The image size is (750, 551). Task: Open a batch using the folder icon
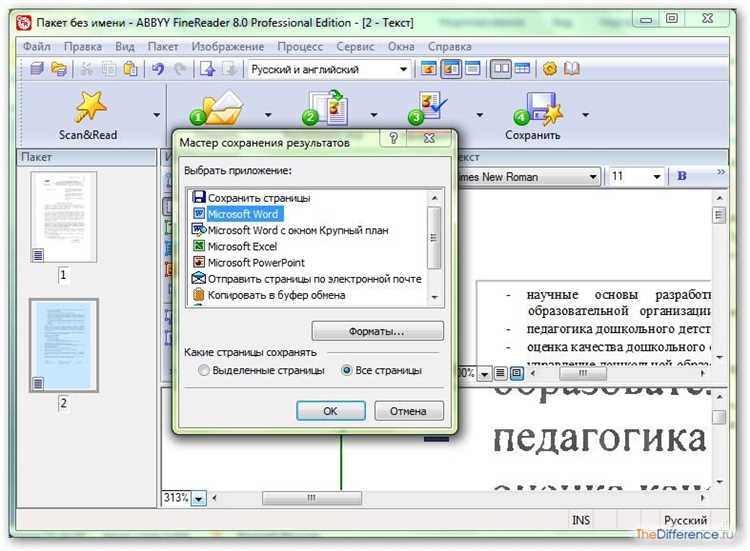pyautogui.click(x=59, y=69)
